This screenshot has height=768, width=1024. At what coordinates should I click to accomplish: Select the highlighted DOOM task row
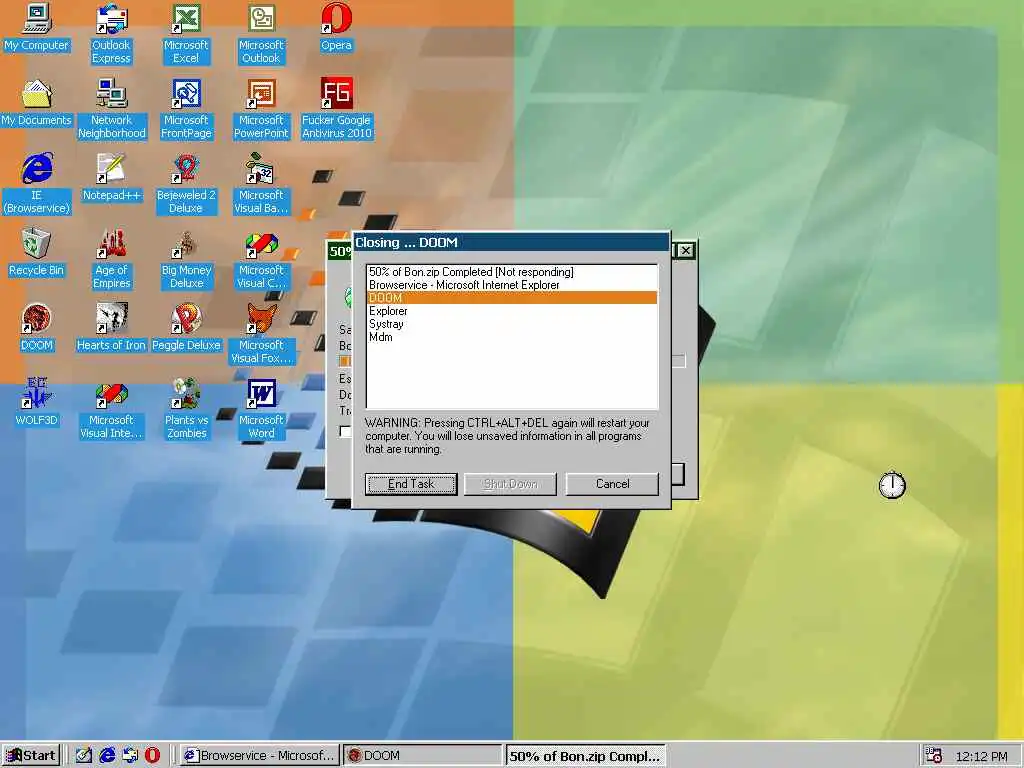pos(512,298)
